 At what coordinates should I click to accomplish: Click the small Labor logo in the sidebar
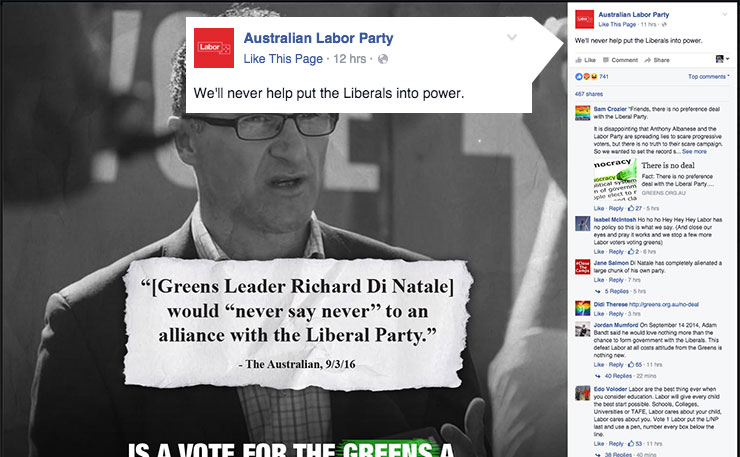pyautogui.click(x=584, y=19)
